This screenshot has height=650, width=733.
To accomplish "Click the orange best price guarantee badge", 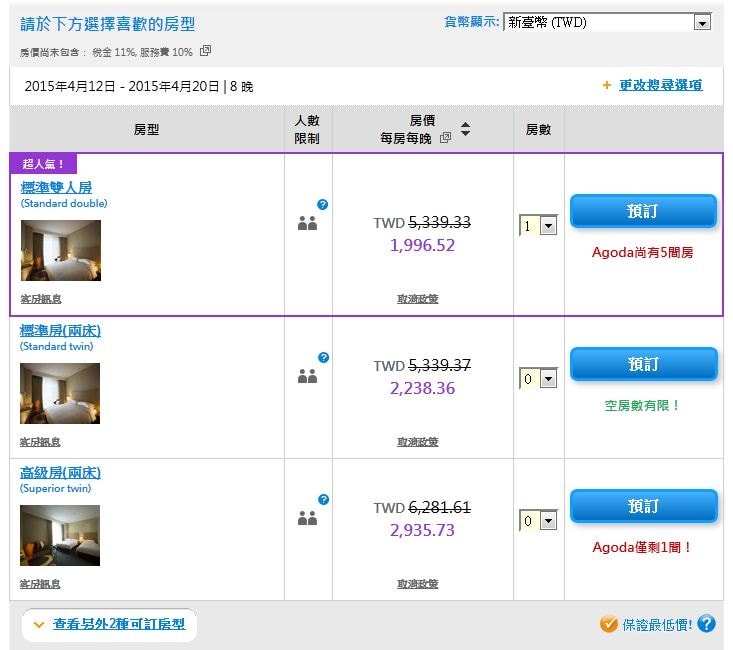I will pos(609,624).
